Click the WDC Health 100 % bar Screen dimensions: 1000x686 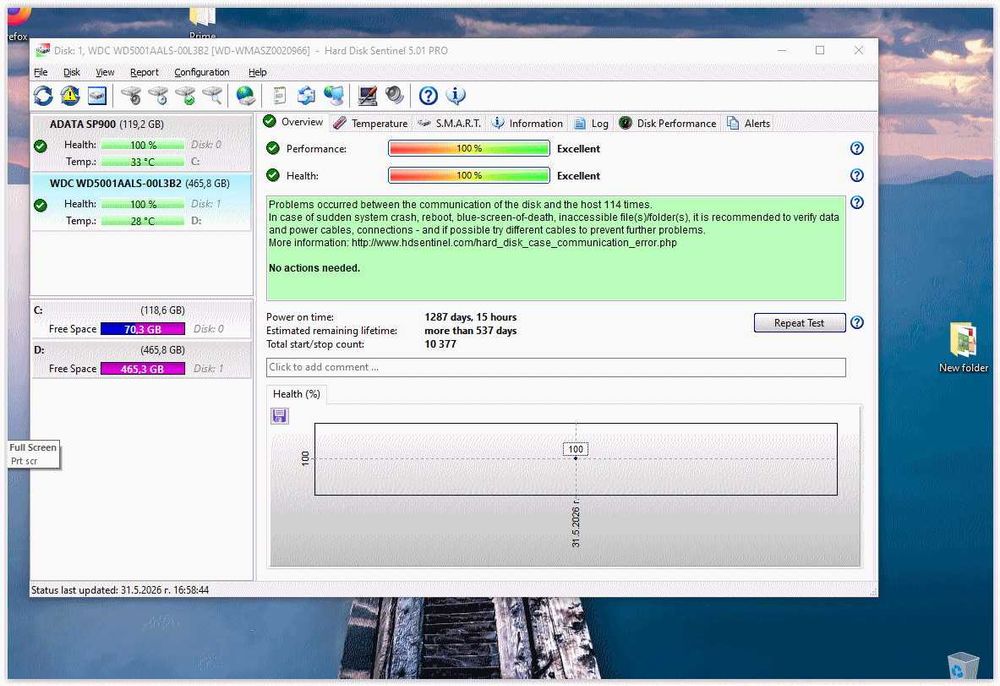[x=143, y=204]
